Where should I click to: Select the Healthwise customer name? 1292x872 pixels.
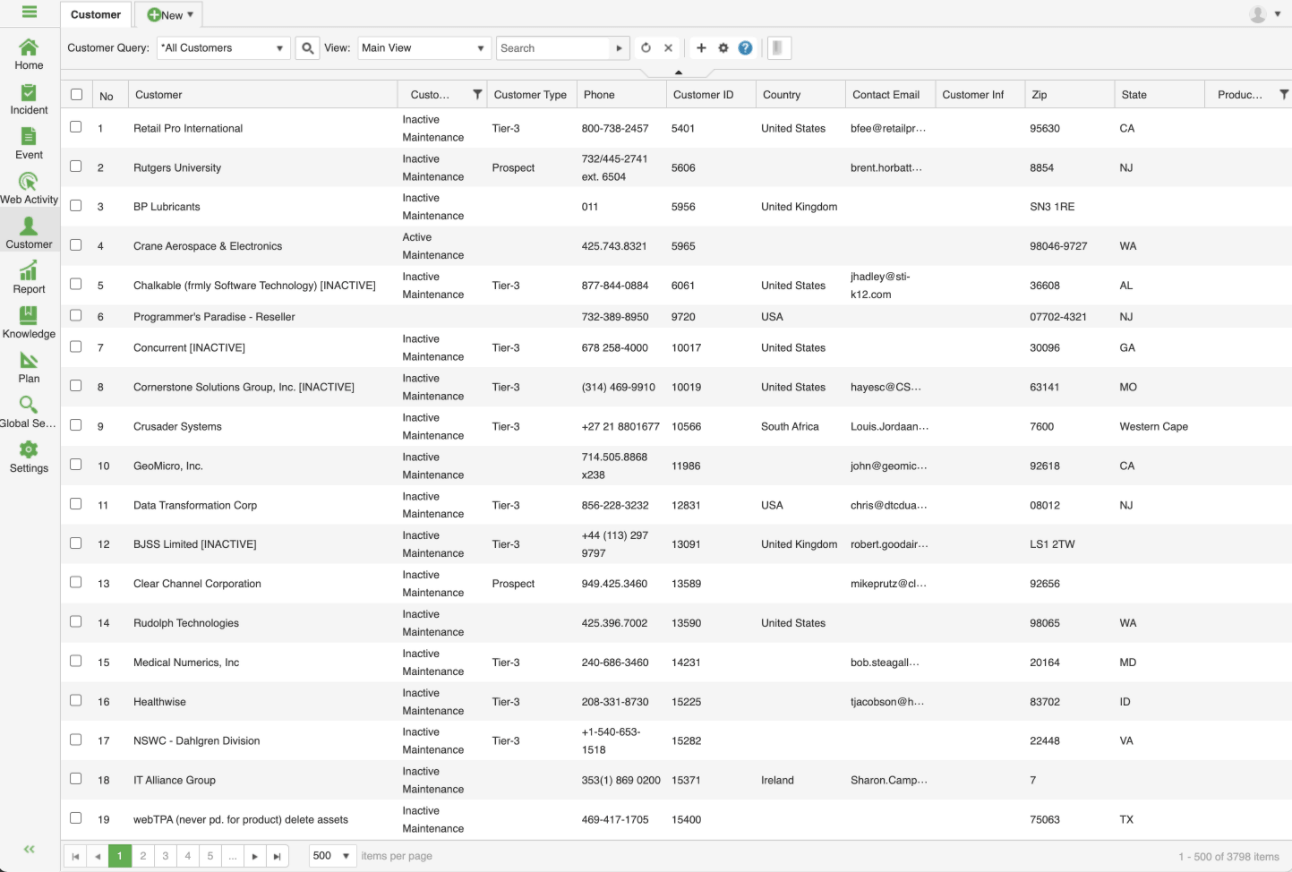tap(160, 702)
